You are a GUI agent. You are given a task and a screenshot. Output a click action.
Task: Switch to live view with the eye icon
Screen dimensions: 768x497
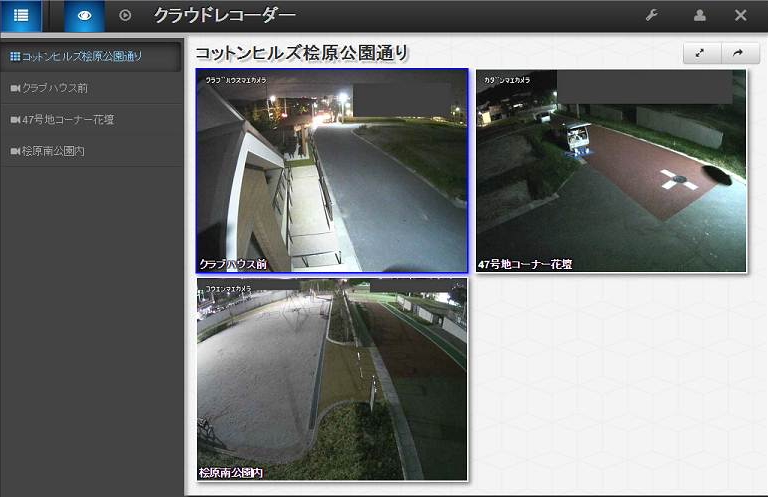85,16
